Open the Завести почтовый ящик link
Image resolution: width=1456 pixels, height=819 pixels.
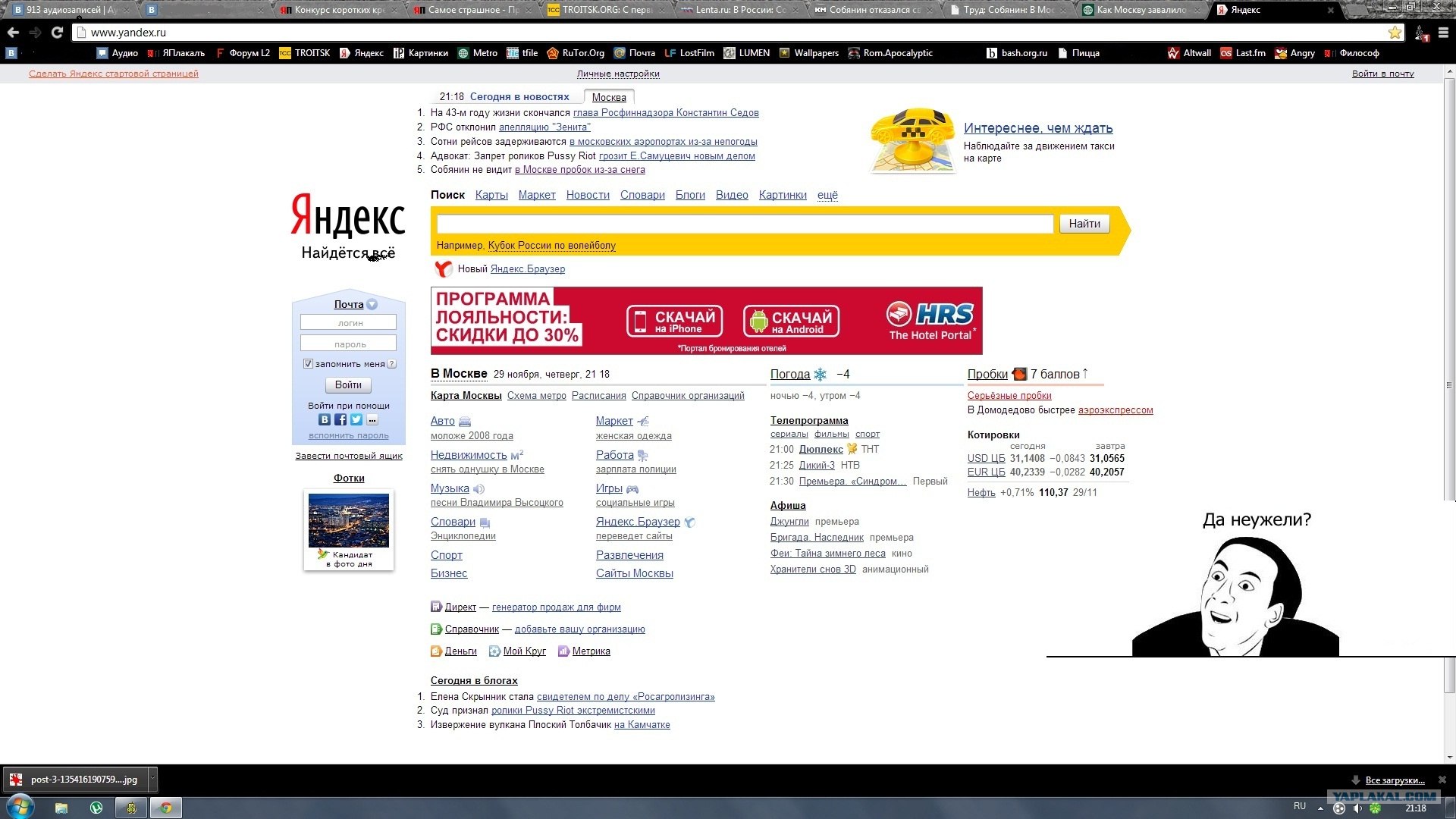[x=349, y=456]
